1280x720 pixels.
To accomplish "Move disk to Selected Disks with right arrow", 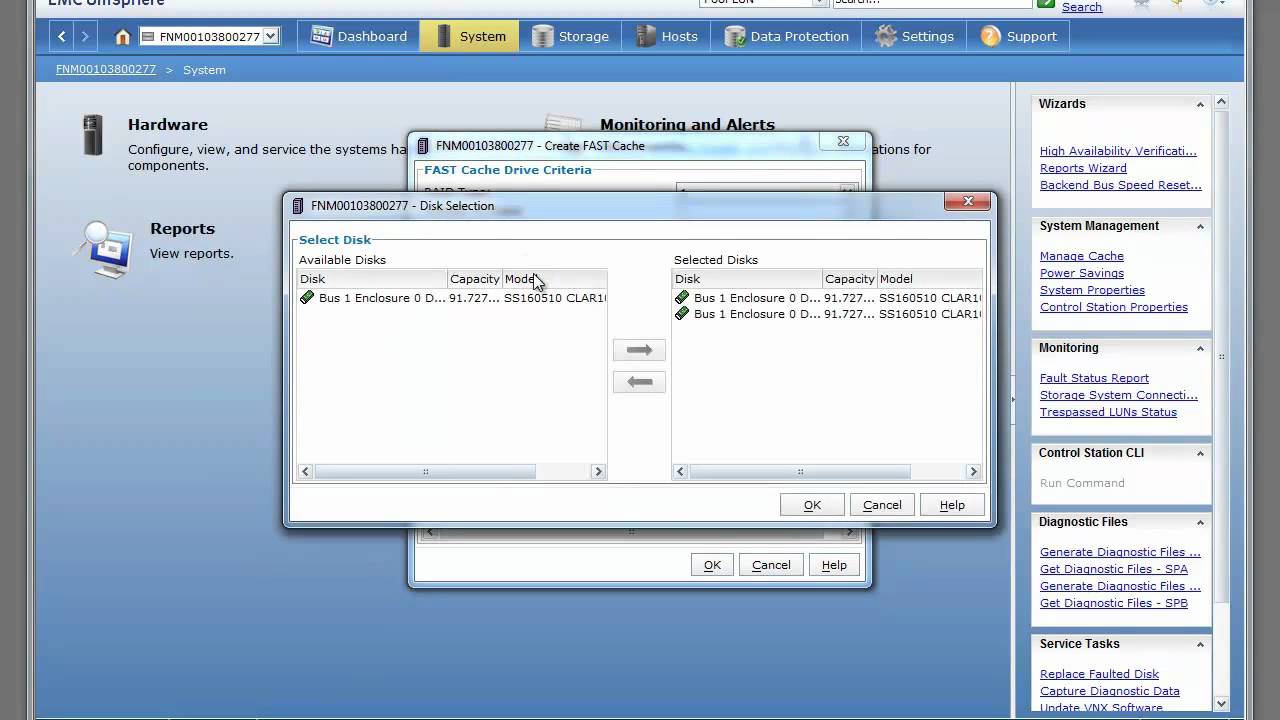I will [639, 350].
